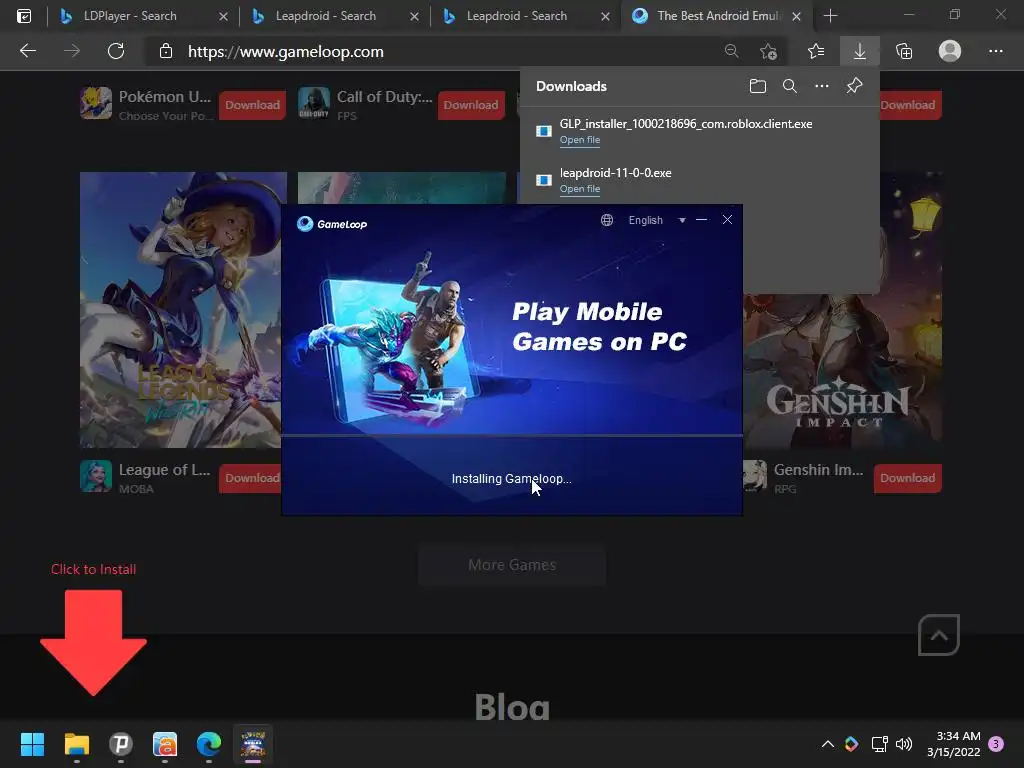This screenshot has width=1024, height=768.
Task: Click the site lock icon in address bar
Action: (x=166, y=52)
